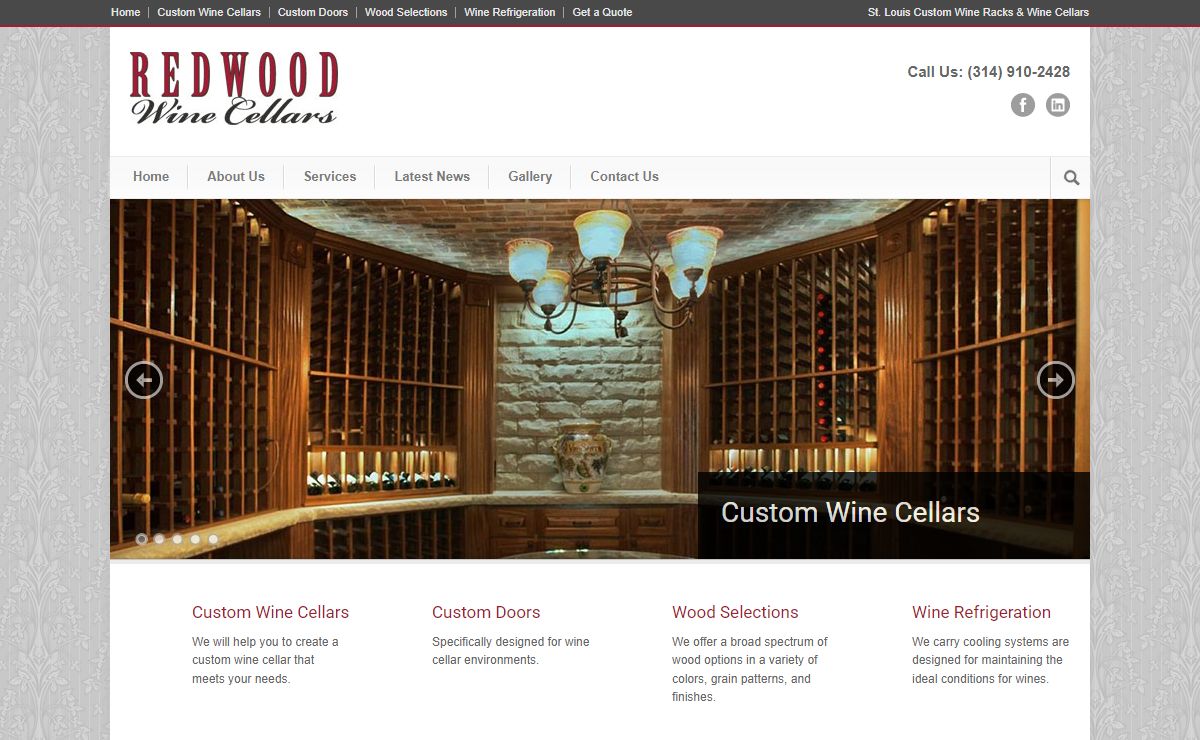Viewport: 1200px width, 740px height.
Task: Advance slideshow with right arrow
Action: (1056, 380)
